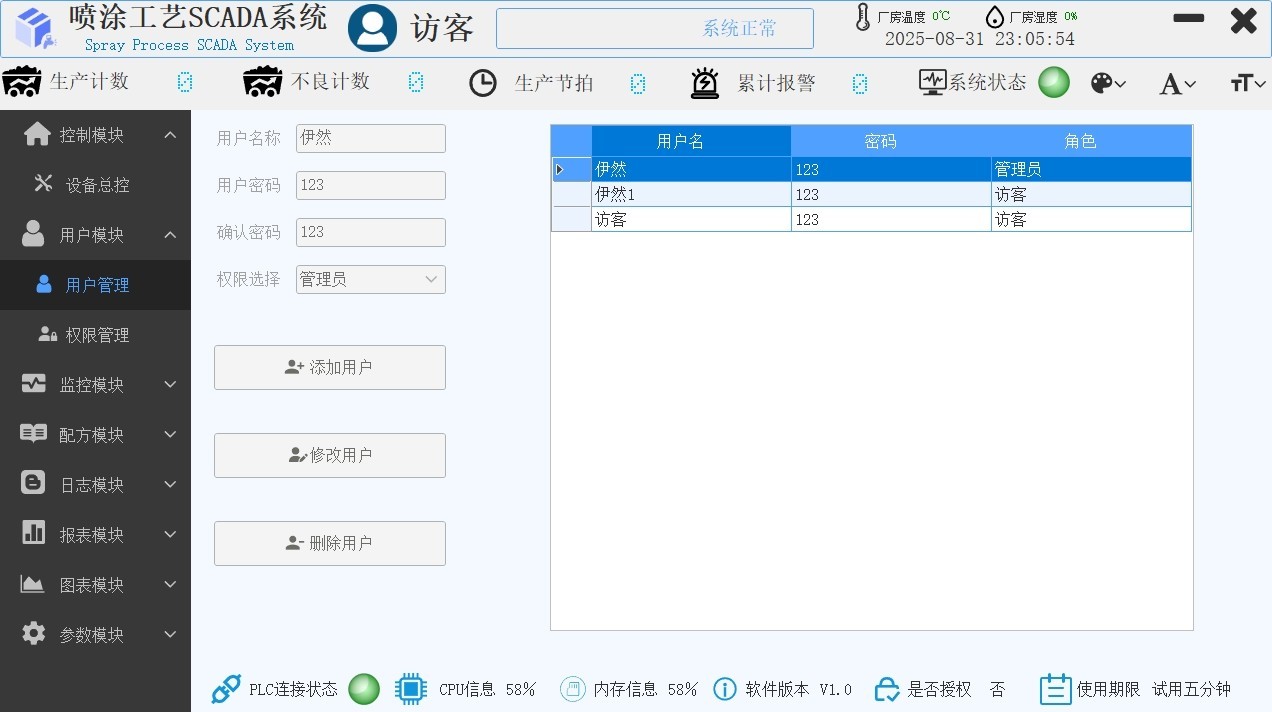Click the 用户名称 input field
Image resolution: width=1272 pixels, height=712 pixels.
371,138
